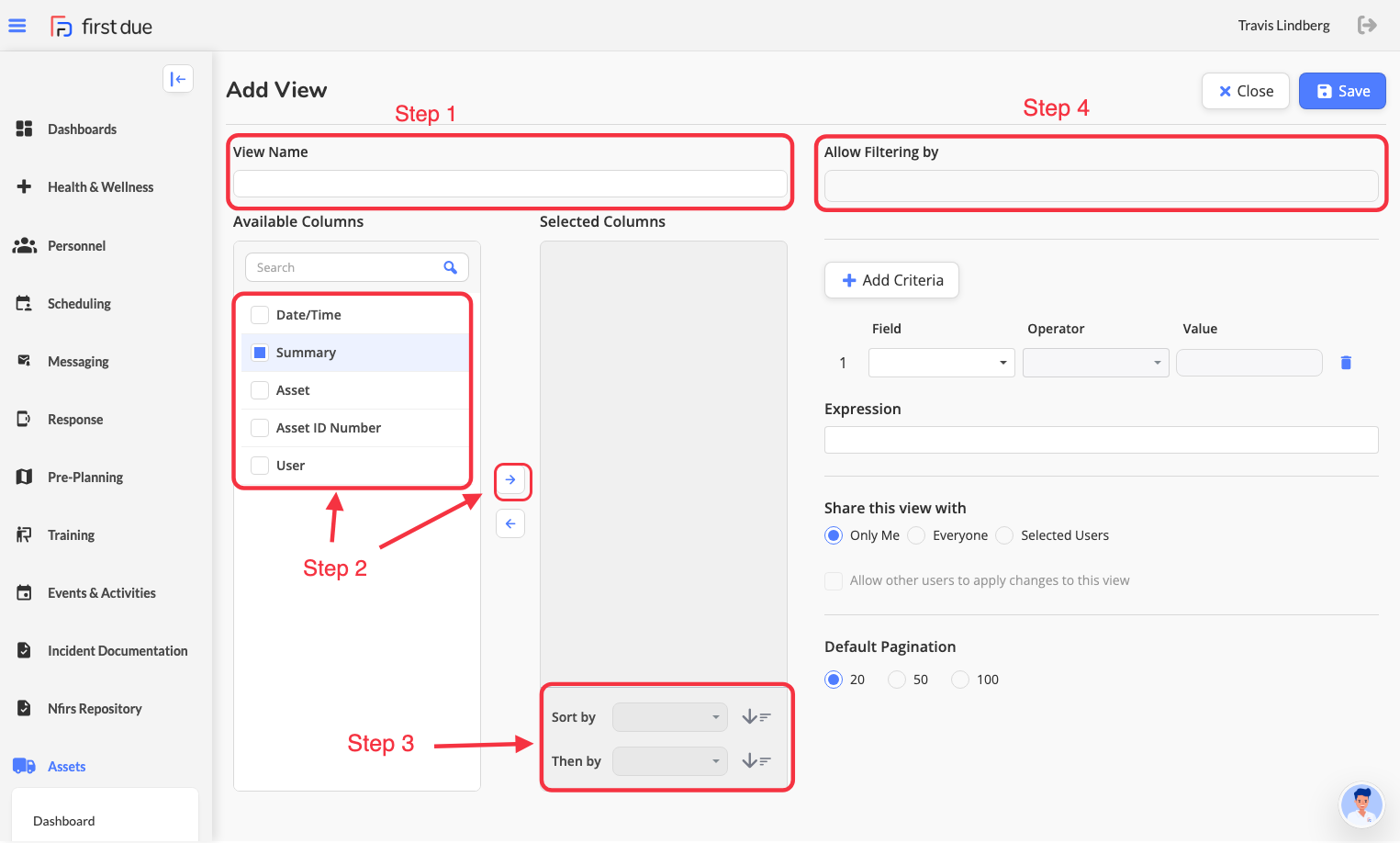Open Training in the sidebar
The width and height of the screenshot is (1400, 843).
point(71,535)
